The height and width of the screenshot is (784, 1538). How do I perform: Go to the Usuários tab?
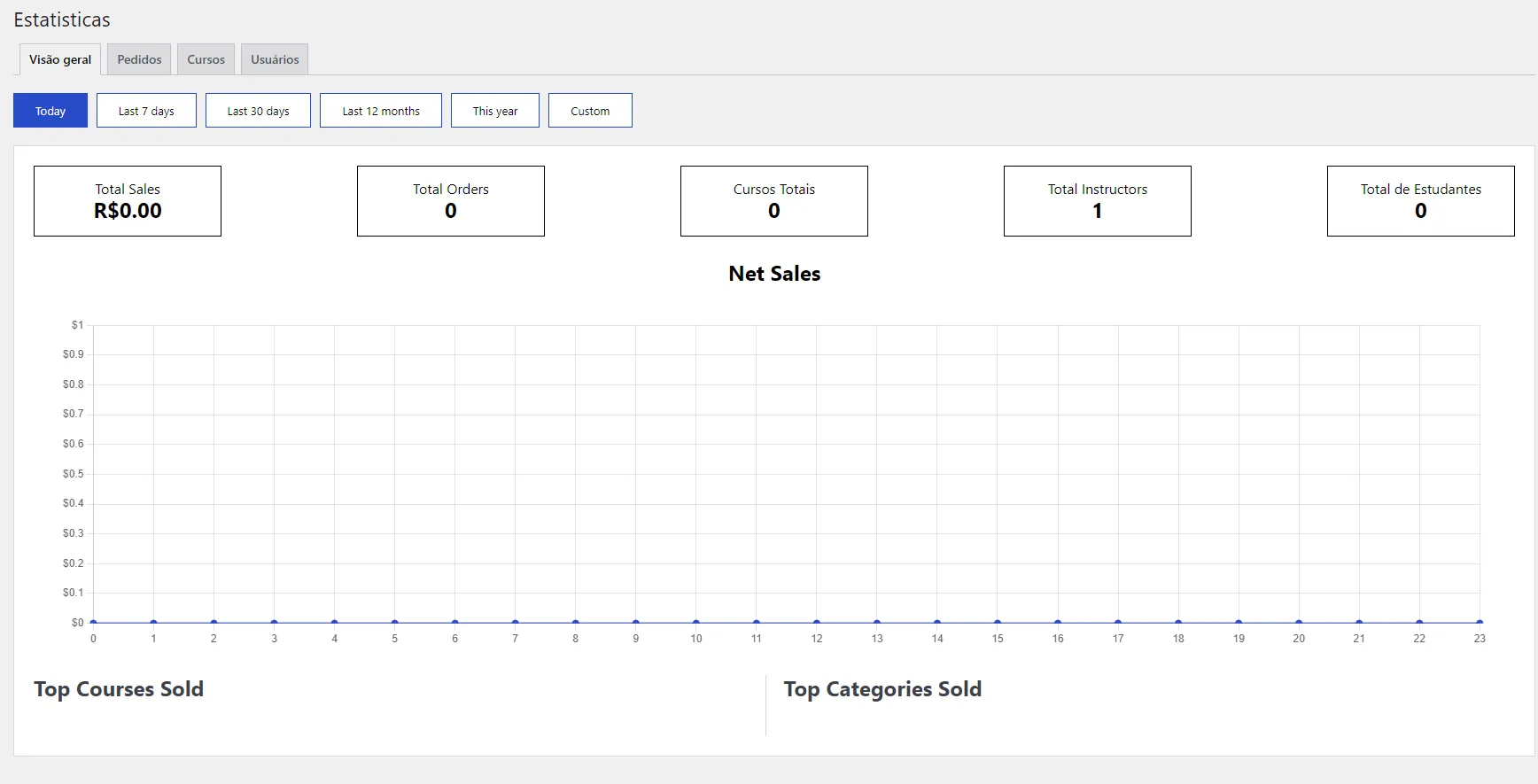[275, 59]
